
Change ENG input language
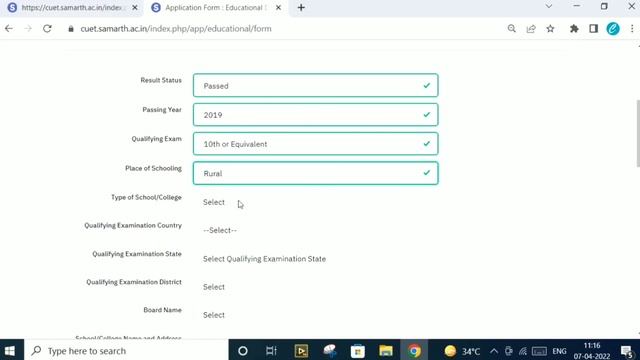pos(559,351)
